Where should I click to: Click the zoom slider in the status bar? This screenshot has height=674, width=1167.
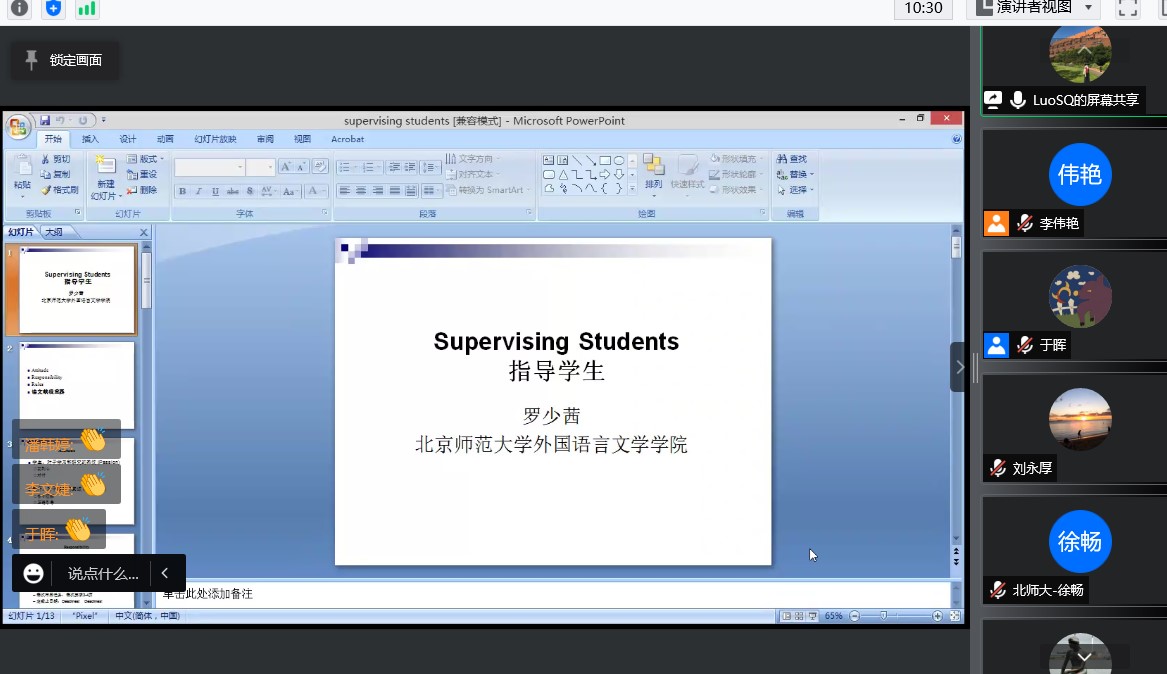883,616
